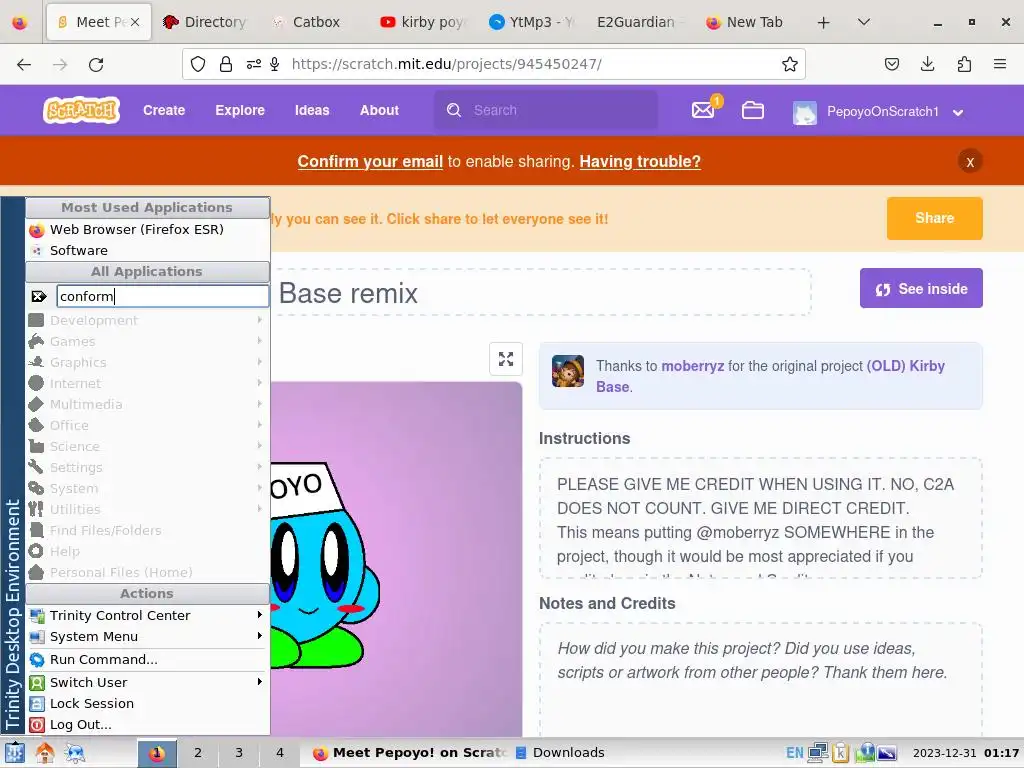This screenshot has height=768, width=1024.
Task: Expand the Switch User submenu
Action: 147,682
